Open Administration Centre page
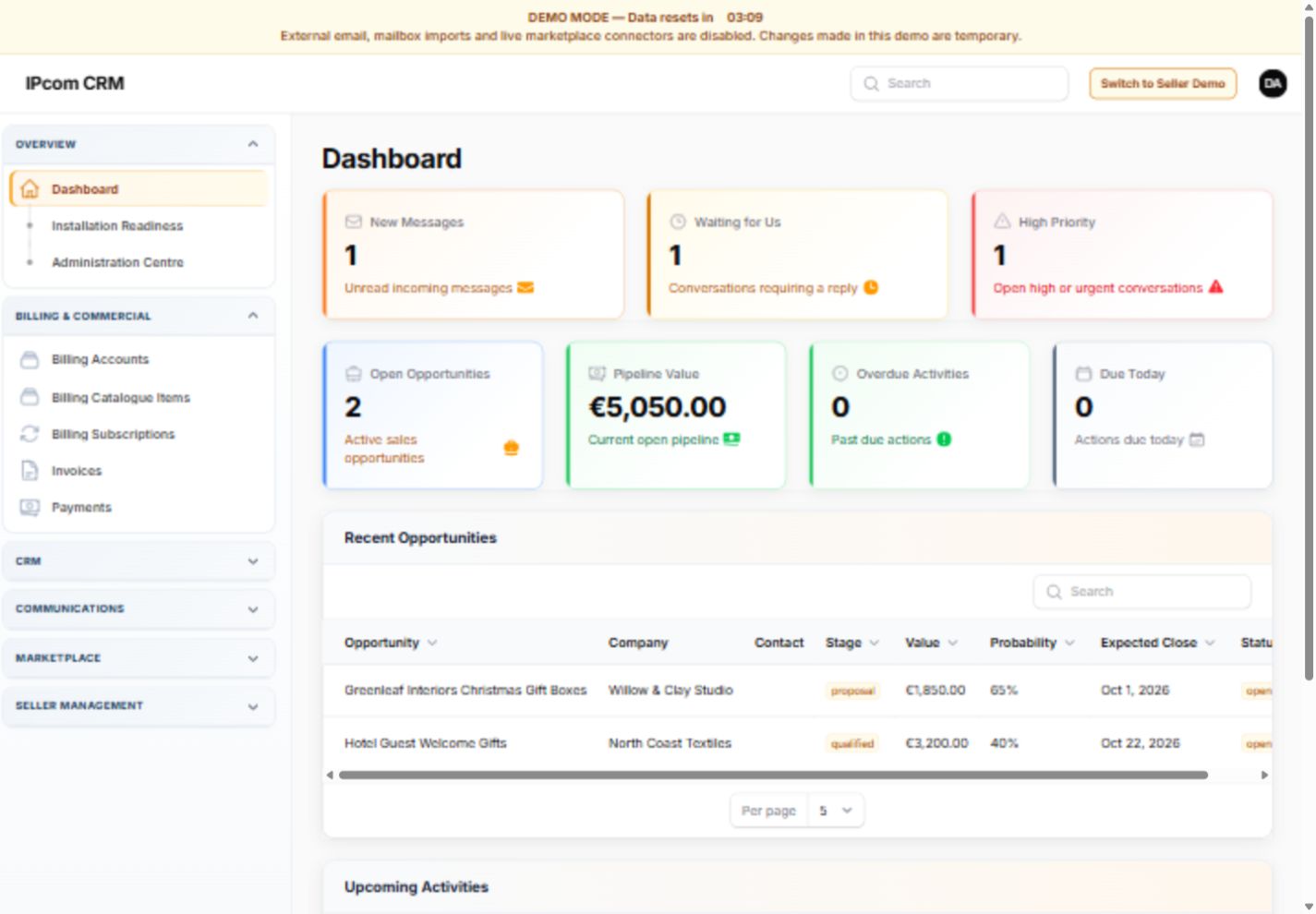Screen dimensions: 1316x914 tap(117, 262)
